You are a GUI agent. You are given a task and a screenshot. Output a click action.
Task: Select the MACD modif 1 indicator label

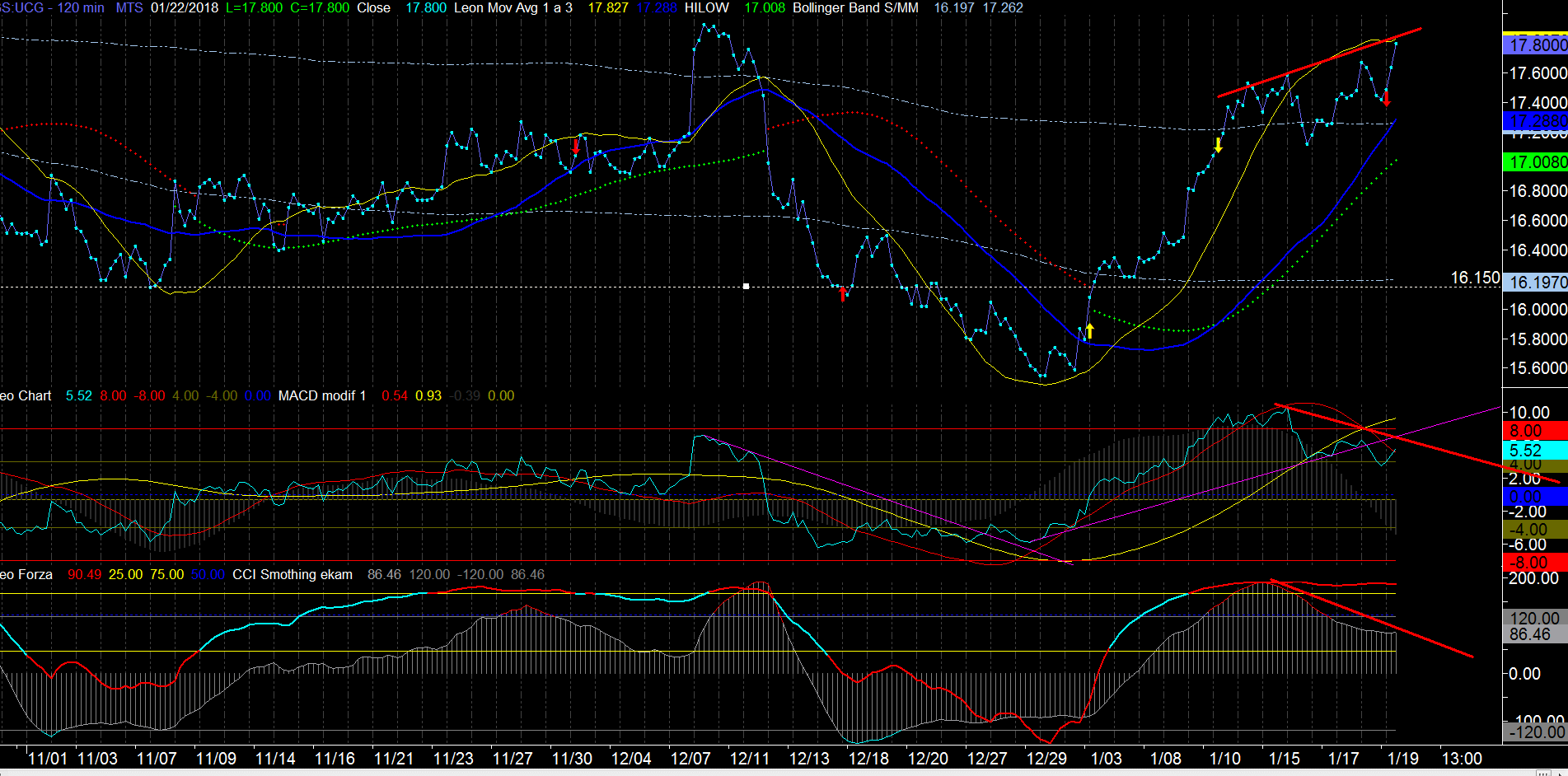coord(322,395)
